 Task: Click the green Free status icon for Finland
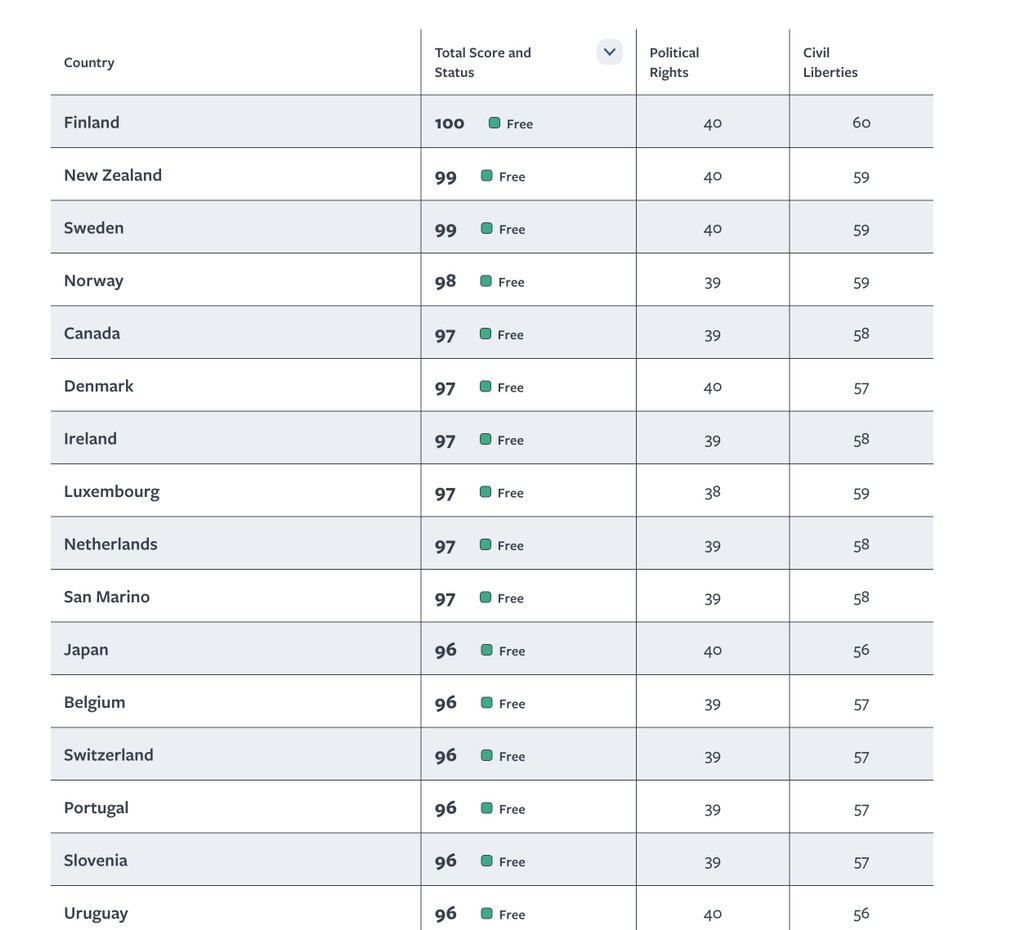pyautogui.click(x=494, y=123)
